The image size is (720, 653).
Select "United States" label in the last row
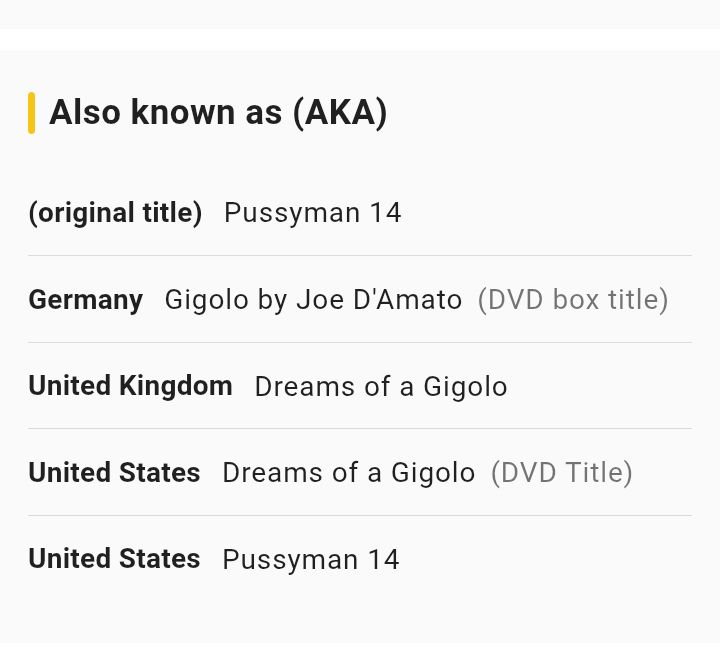point(114,559)
